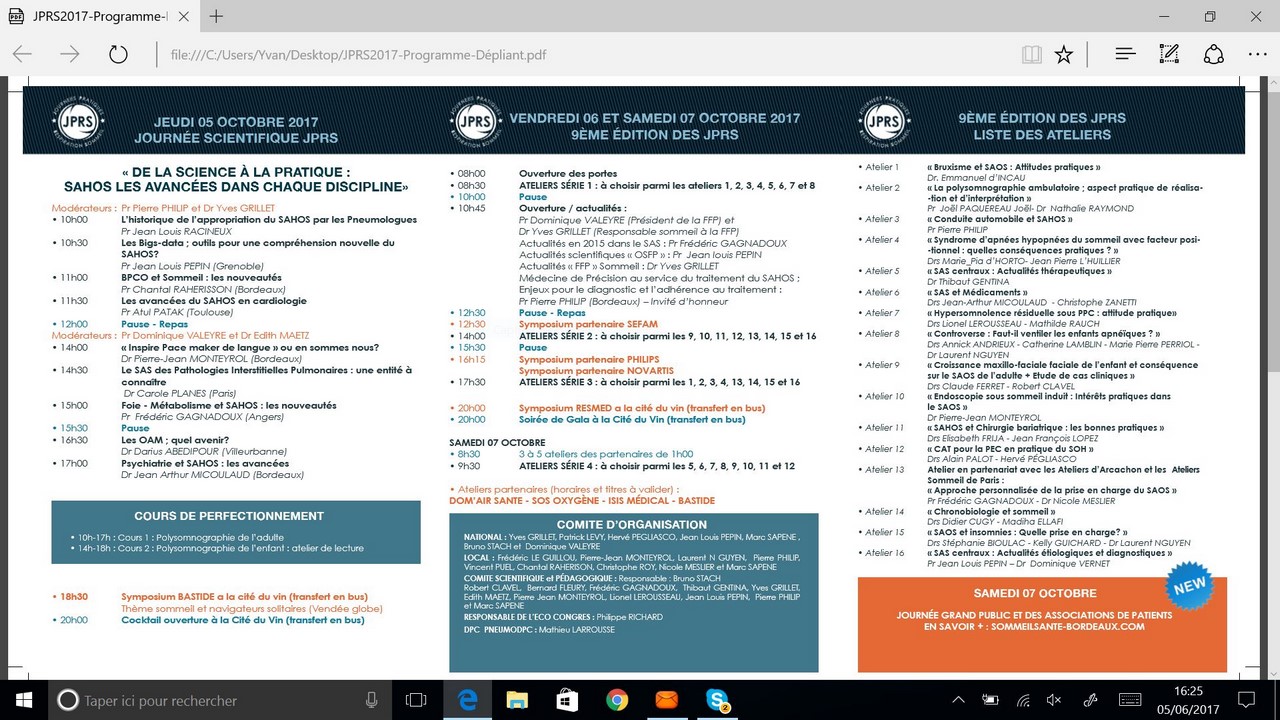Click the blue NEW badge
1280x720 pixels.
pos(1189,586)
